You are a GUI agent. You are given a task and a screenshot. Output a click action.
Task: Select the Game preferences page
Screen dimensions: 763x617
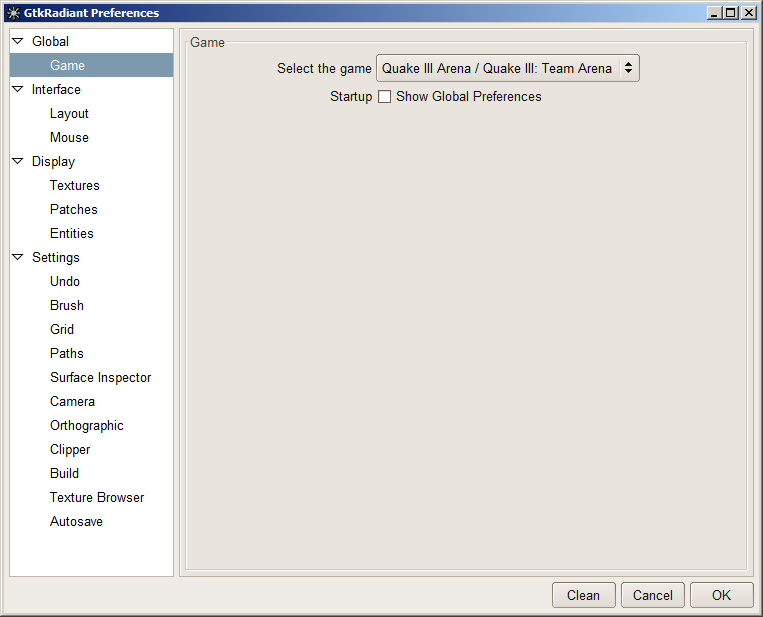[91, 65]
